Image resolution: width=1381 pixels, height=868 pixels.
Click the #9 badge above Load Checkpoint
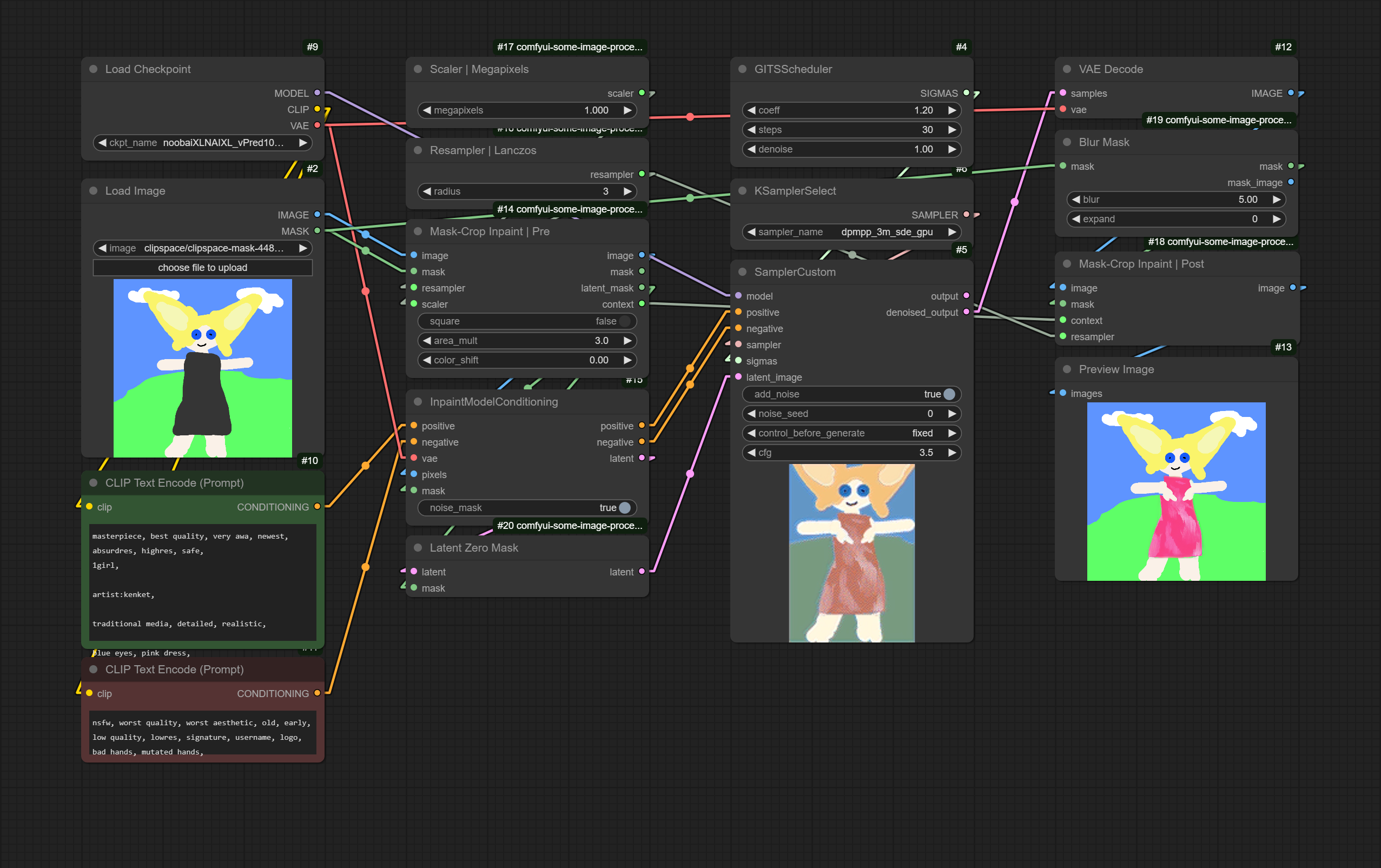click(x=312, y=47)
